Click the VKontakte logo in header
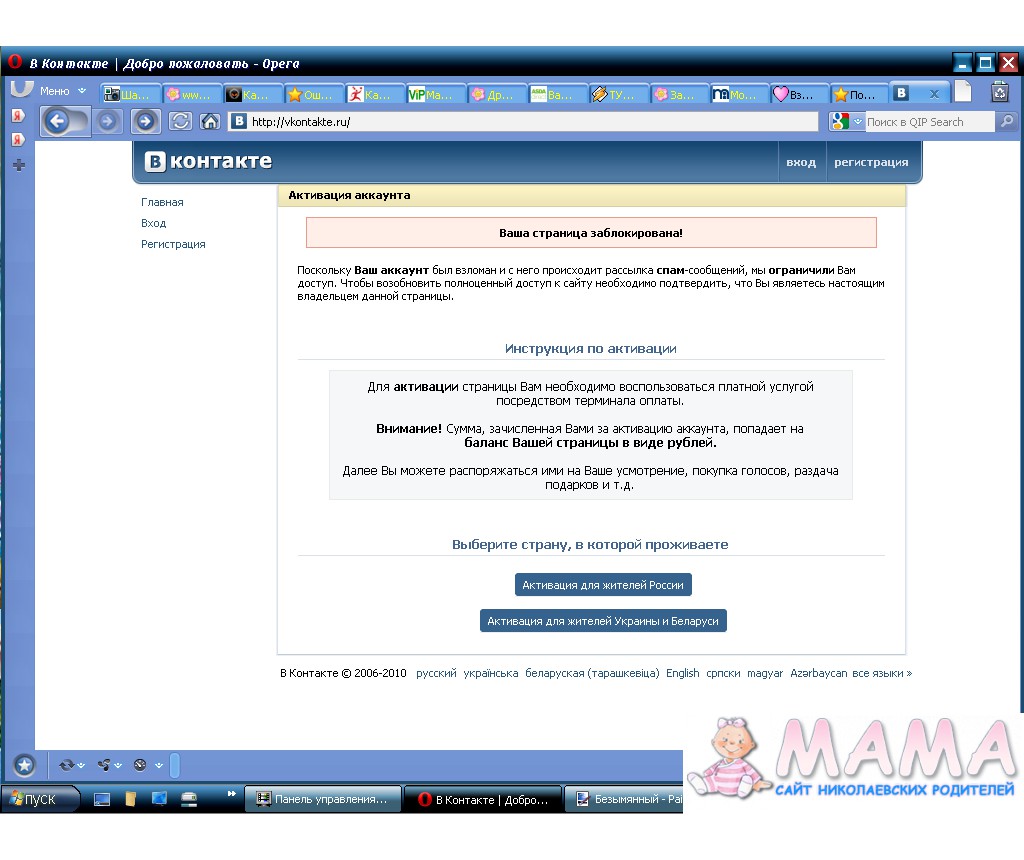 pyautogui.click(x=208, y=162)
